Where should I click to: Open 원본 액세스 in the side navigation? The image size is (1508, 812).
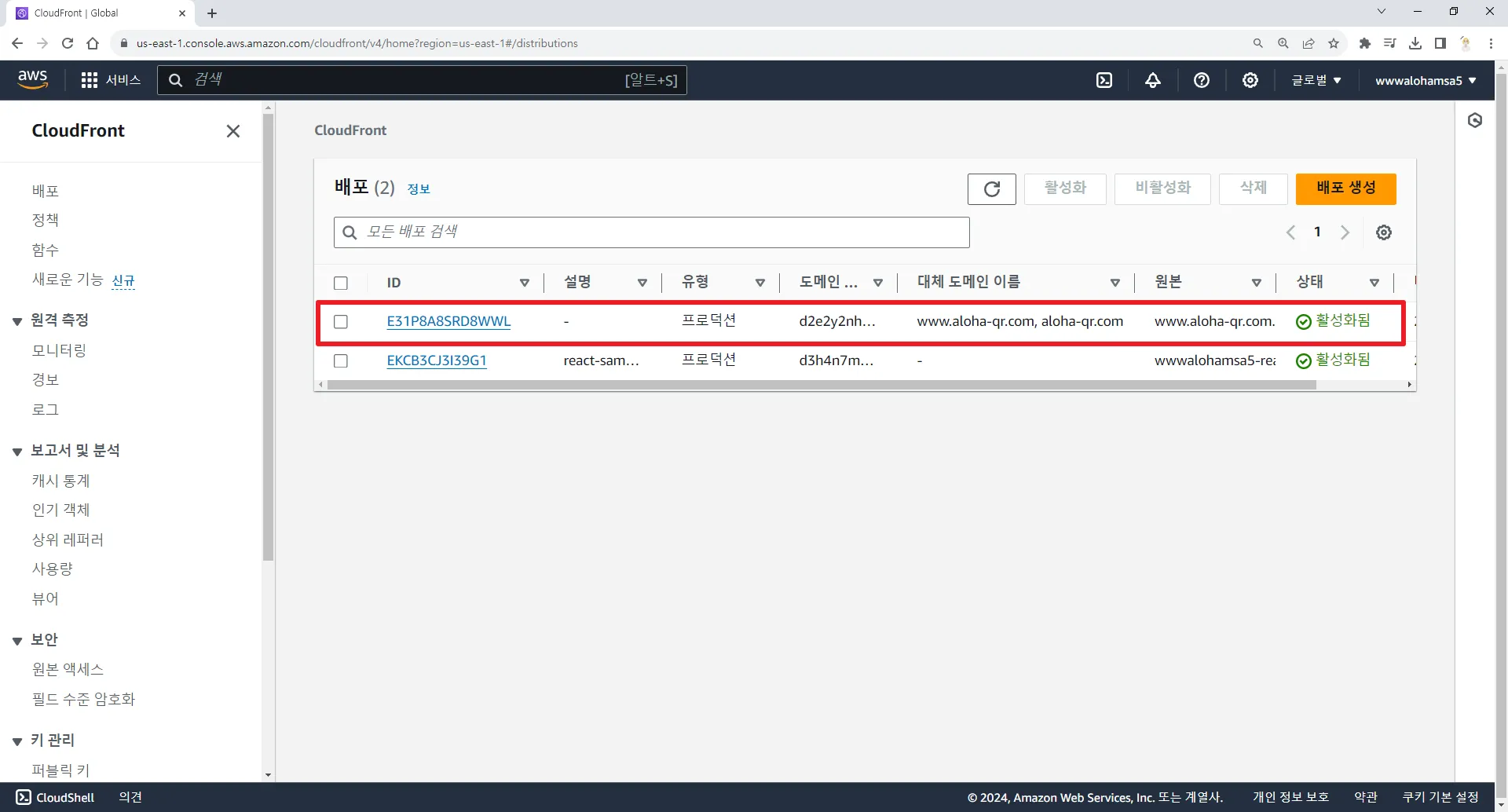coord(68,669)
